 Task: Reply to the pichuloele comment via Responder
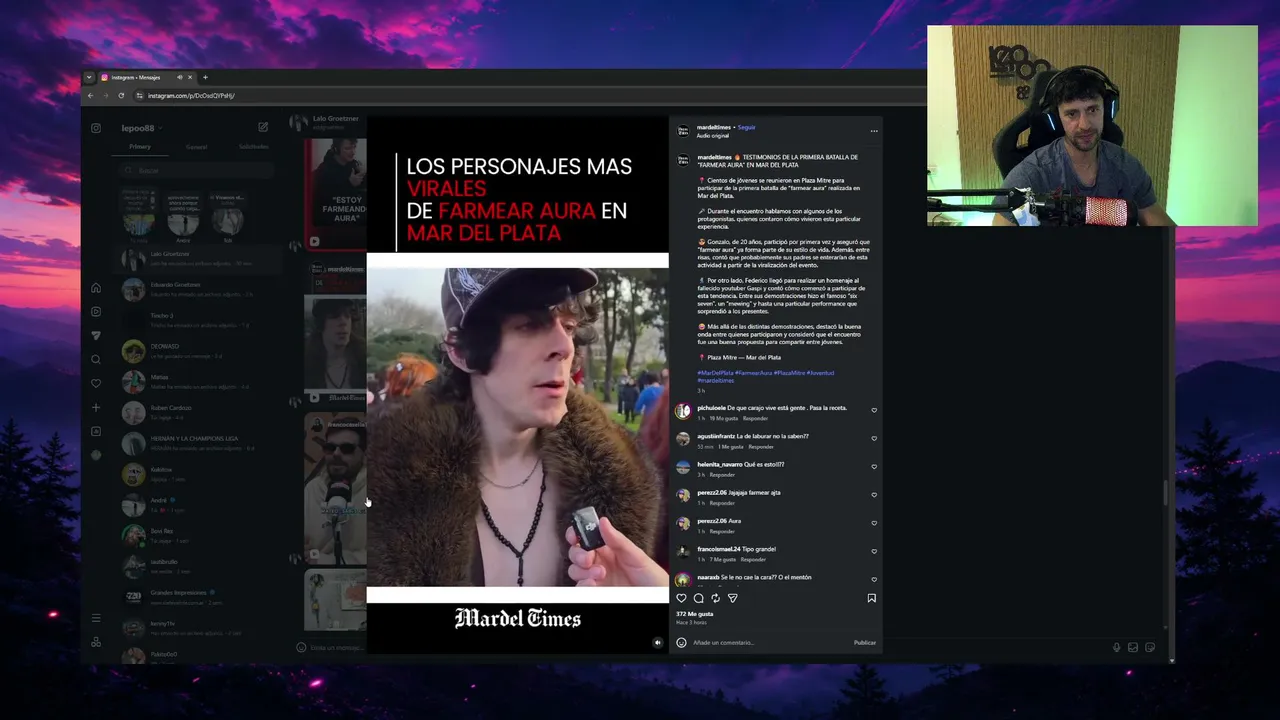tap(755, 418)
